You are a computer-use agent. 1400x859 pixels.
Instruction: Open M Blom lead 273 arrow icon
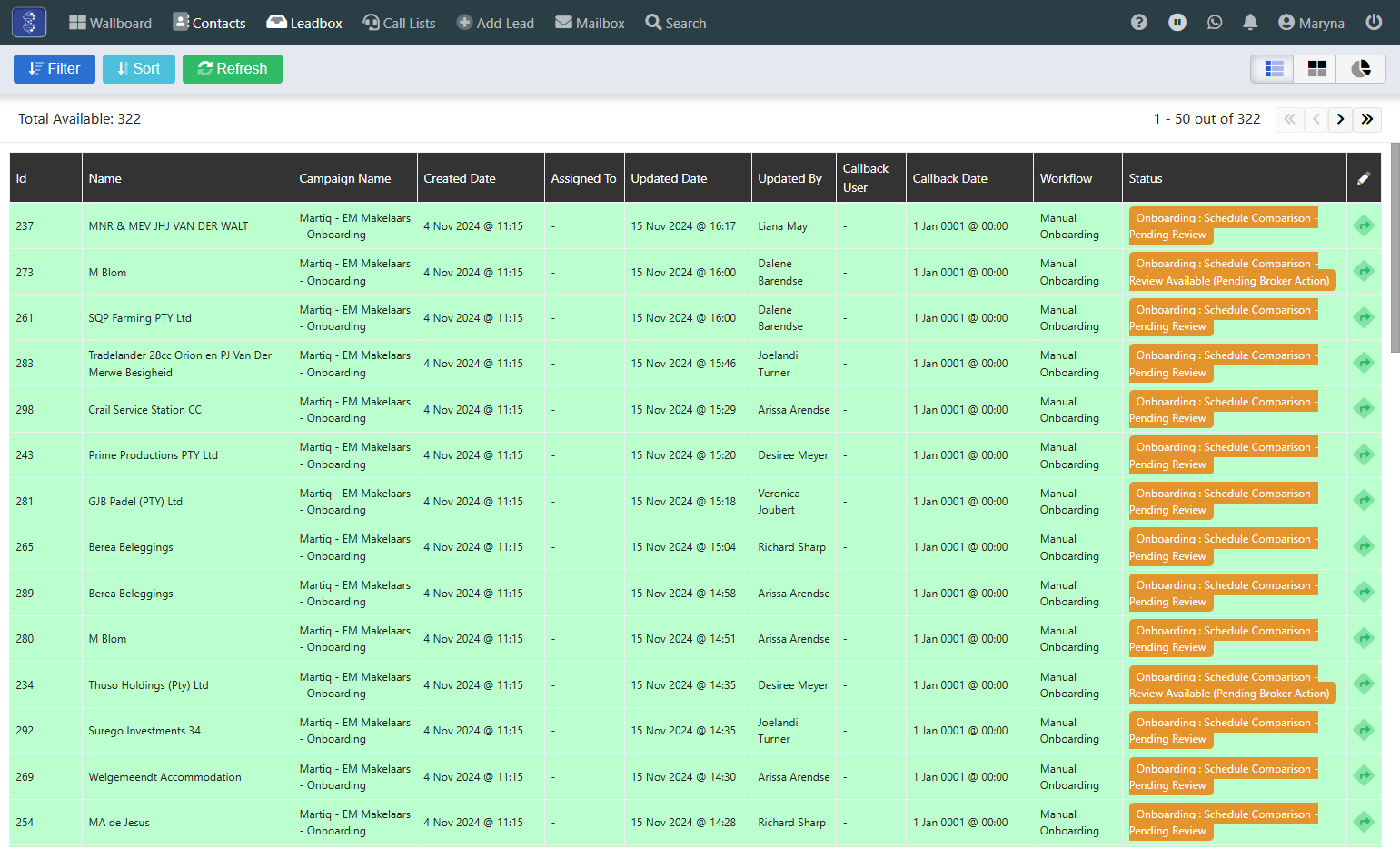1364,272
